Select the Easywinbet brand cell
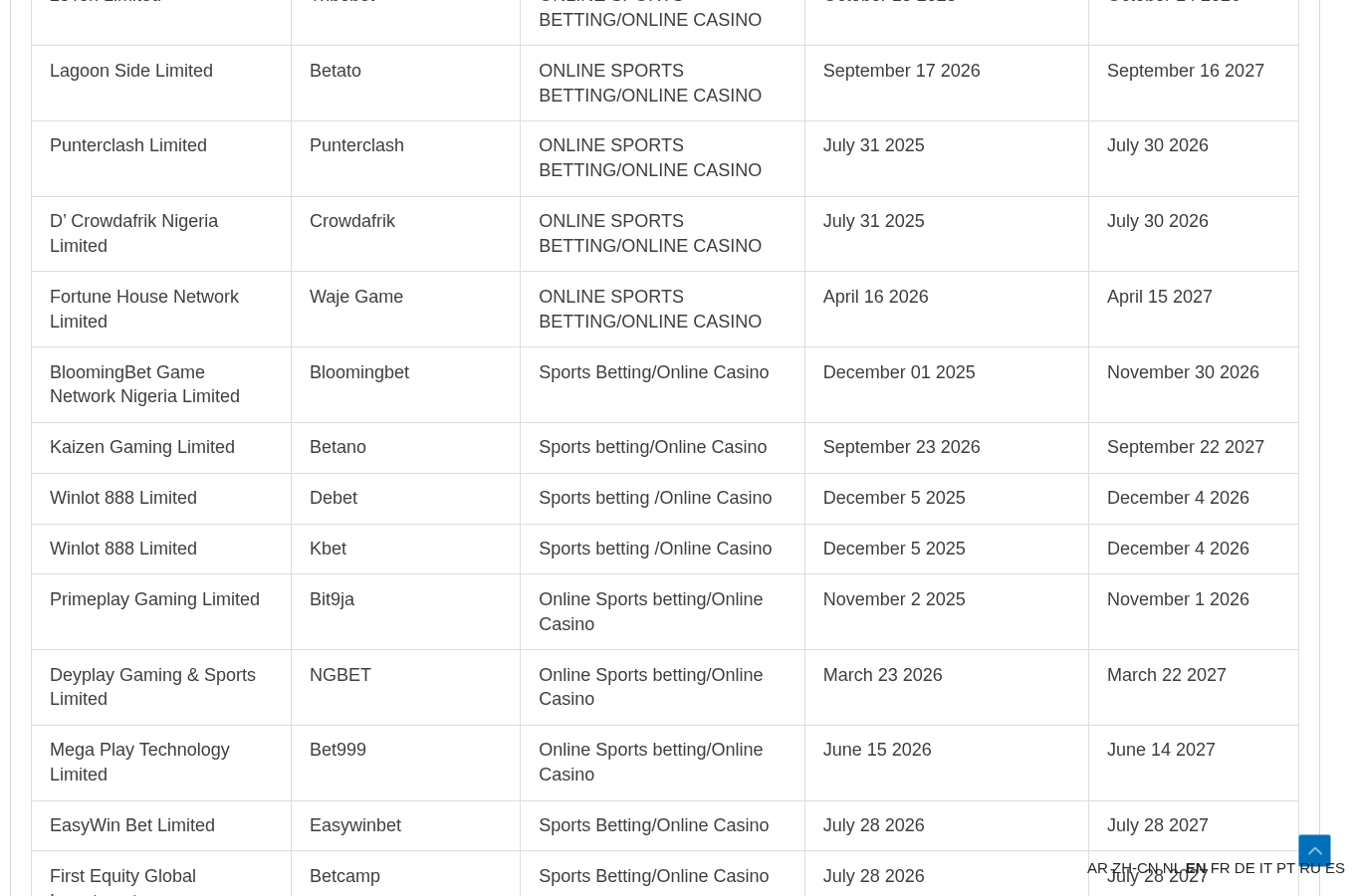Image resolution: width=1360 pixels, height=896 pixels. 405,825
